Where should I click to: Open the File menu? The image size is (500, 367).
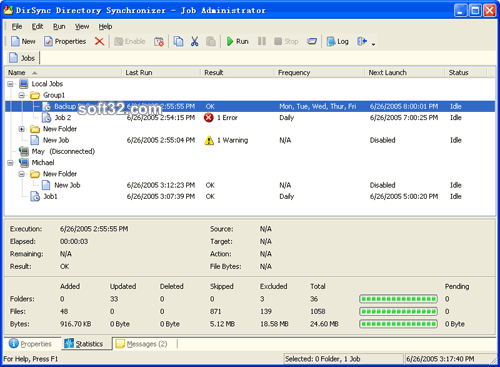[x=17, y=26]
